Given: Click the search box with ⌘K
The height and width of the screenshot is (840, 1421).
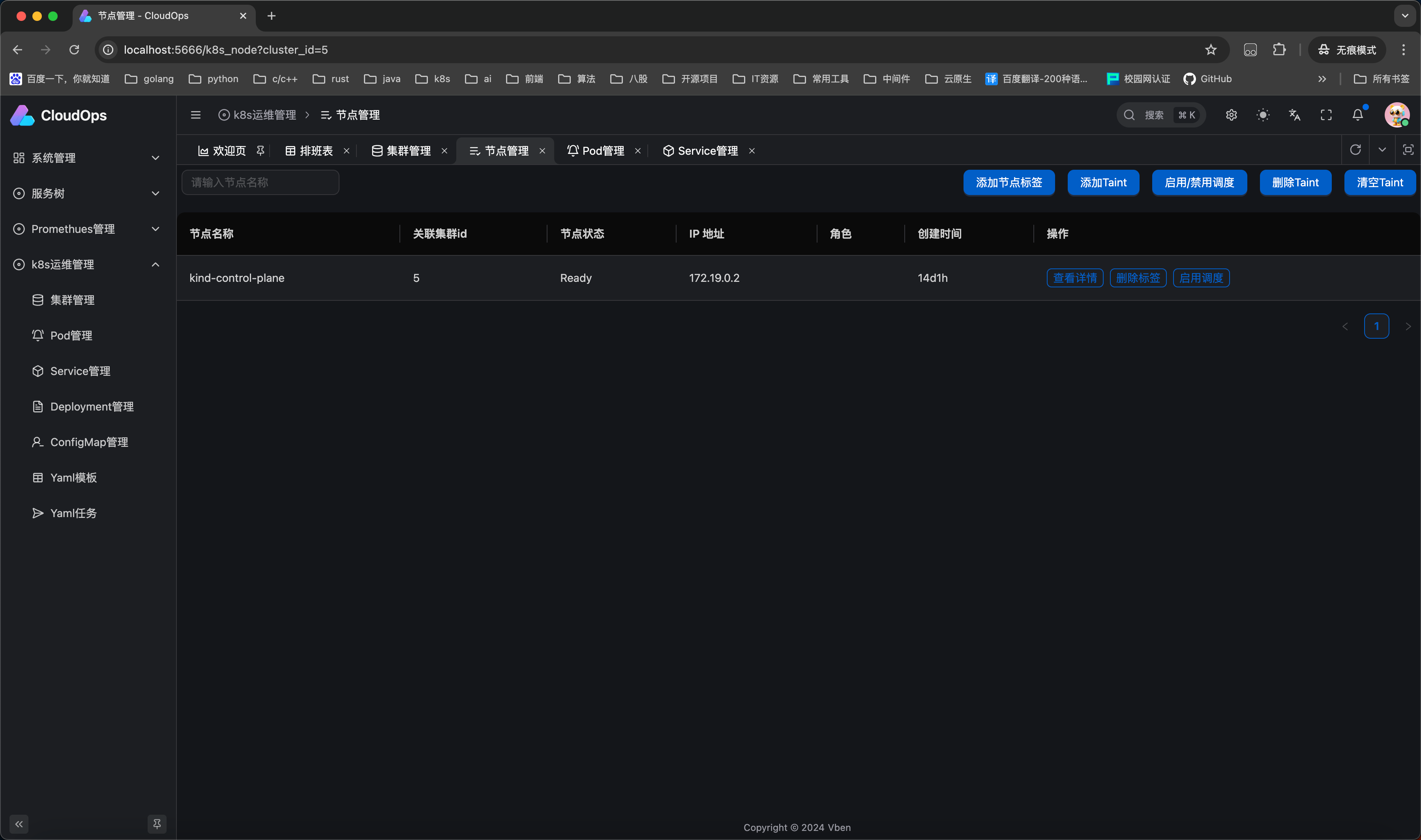Looking at the screenshot, I should pyautogui.click(x=1161, y=115).
